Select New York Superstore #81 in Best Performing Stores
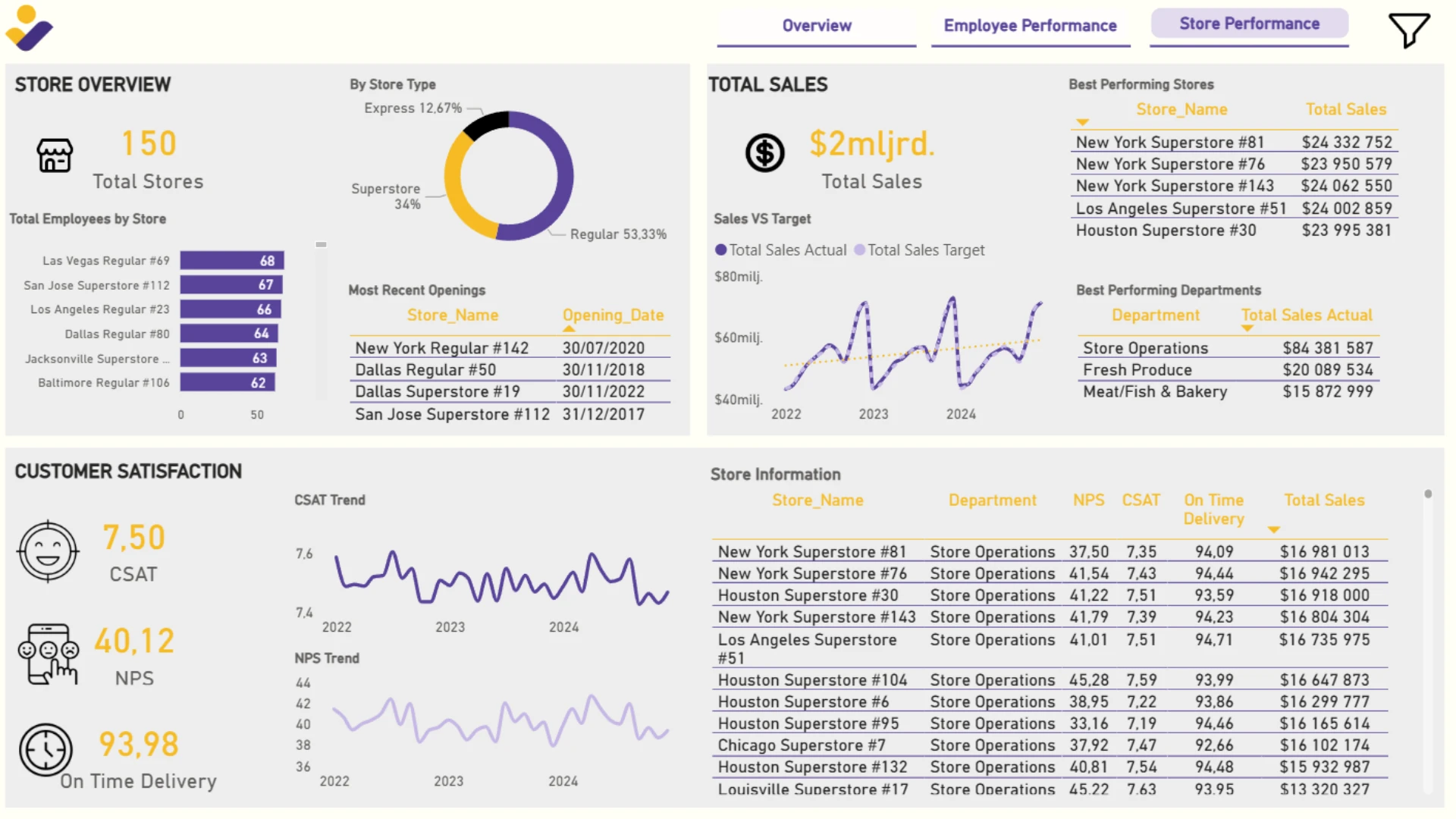The height and width of the screenshot is (819, 1456). point(1233,143)
